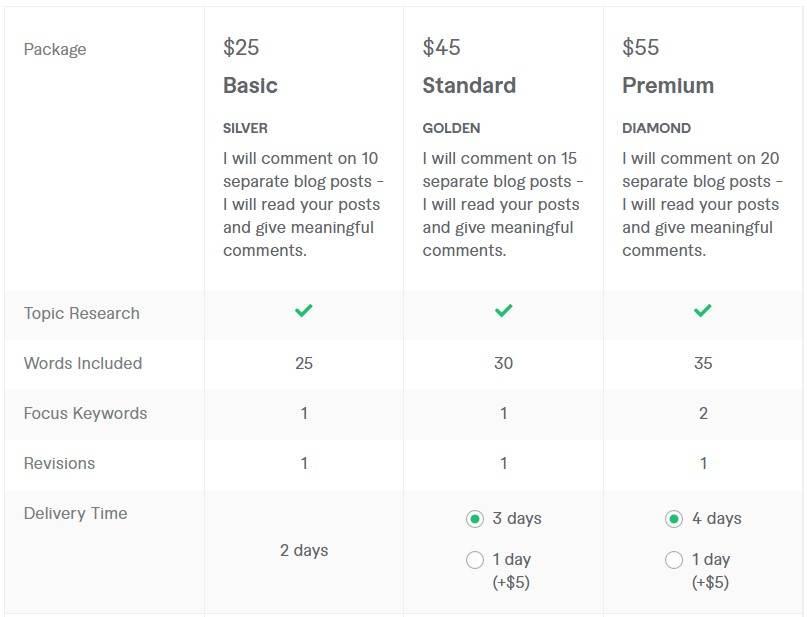Click the green checkmark under Premium Topic Research
The image size is (807, 617).
[x=703, y=312]
